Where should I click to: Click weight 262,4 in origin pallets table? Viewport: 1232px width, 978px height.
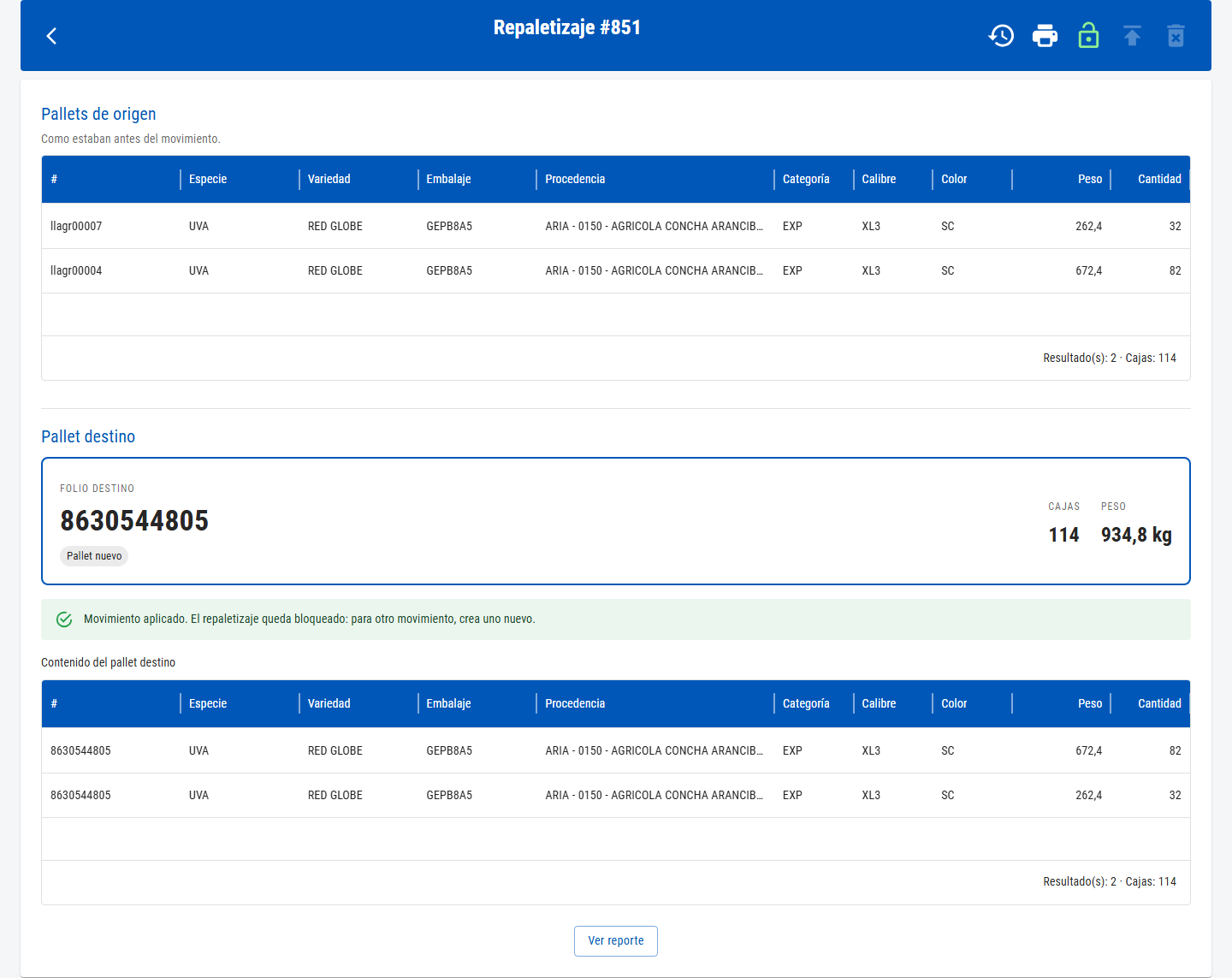tap(1088, 226)
